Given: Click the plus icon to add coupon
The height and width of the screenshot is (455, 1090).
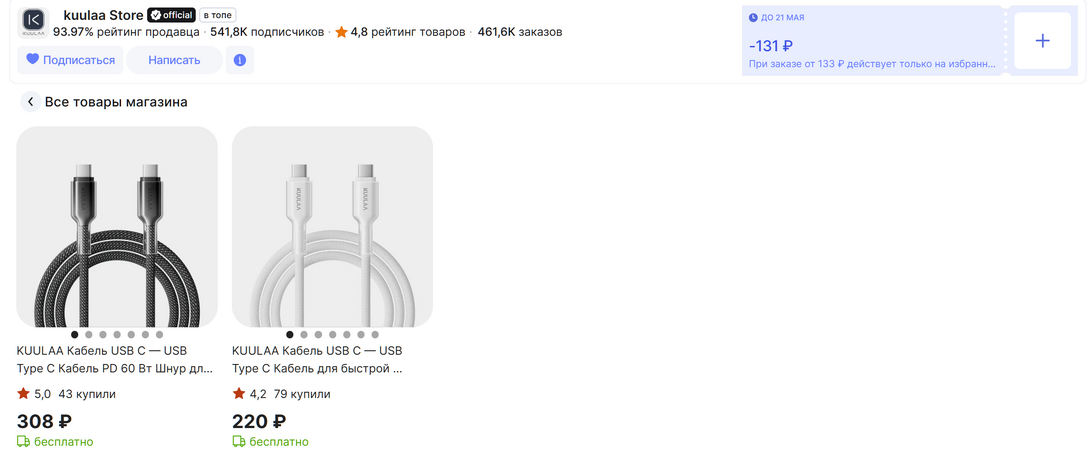Looking at the screenshot, I should 1042,41.
